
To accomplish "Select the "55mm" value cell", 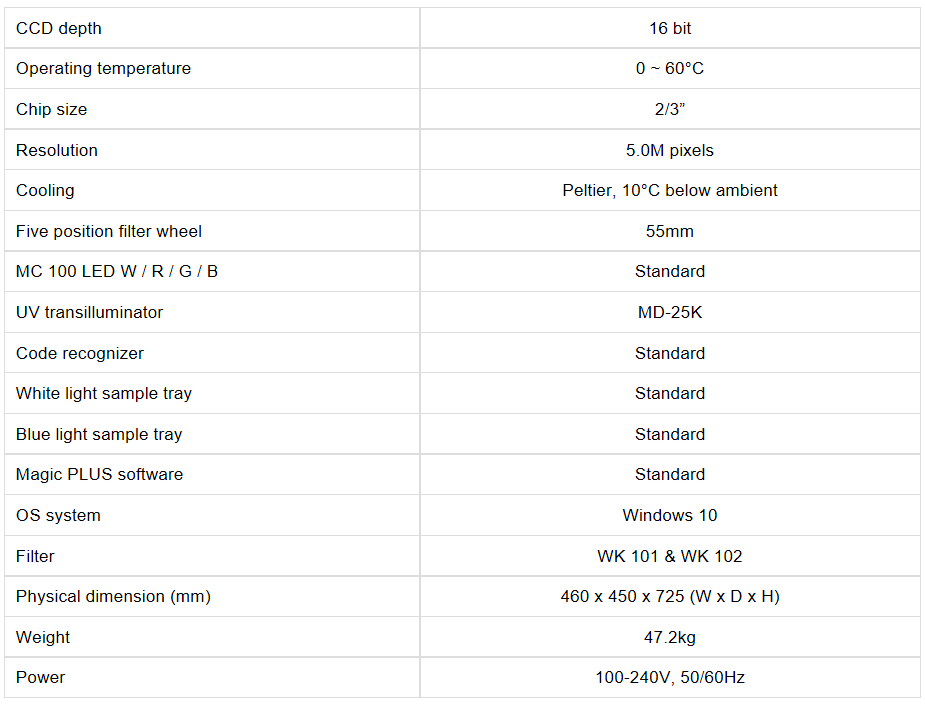I will [669, 231].
